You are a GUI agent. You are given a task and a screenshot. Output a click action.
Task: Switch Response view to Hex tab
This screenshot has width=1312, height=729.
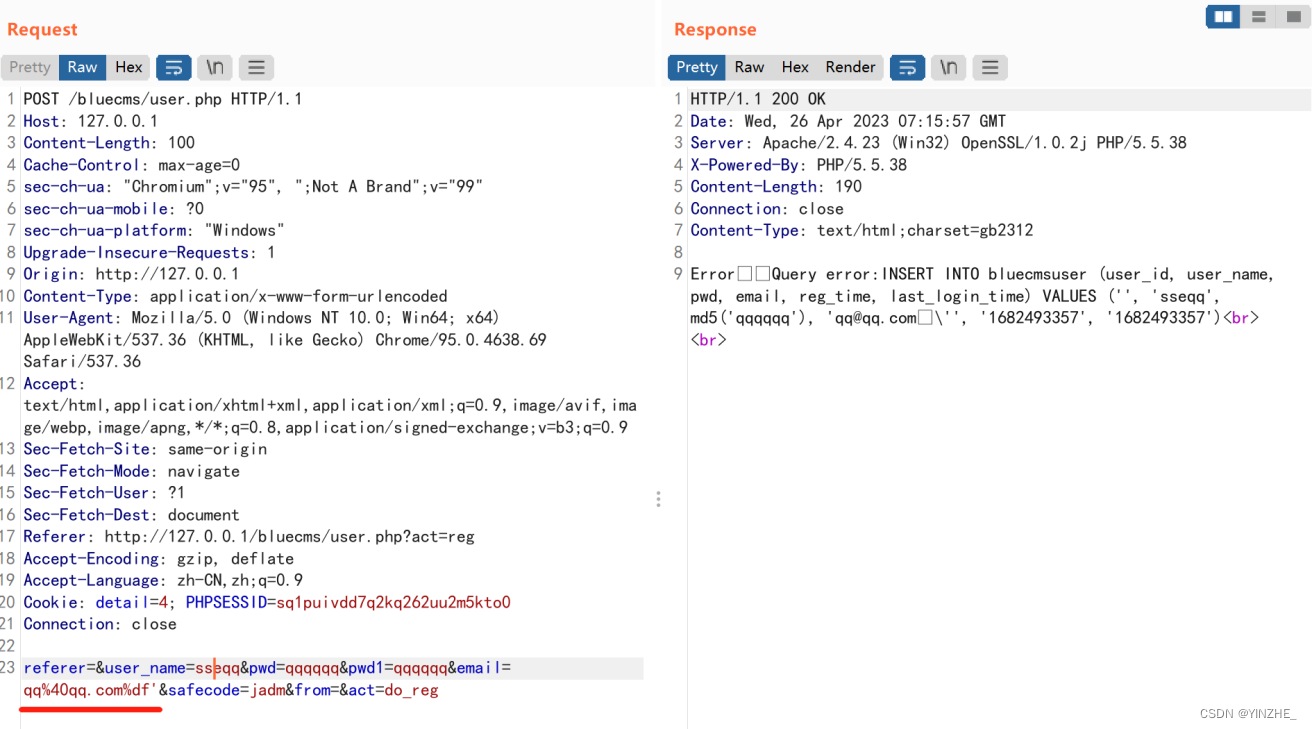click(795, 67)
